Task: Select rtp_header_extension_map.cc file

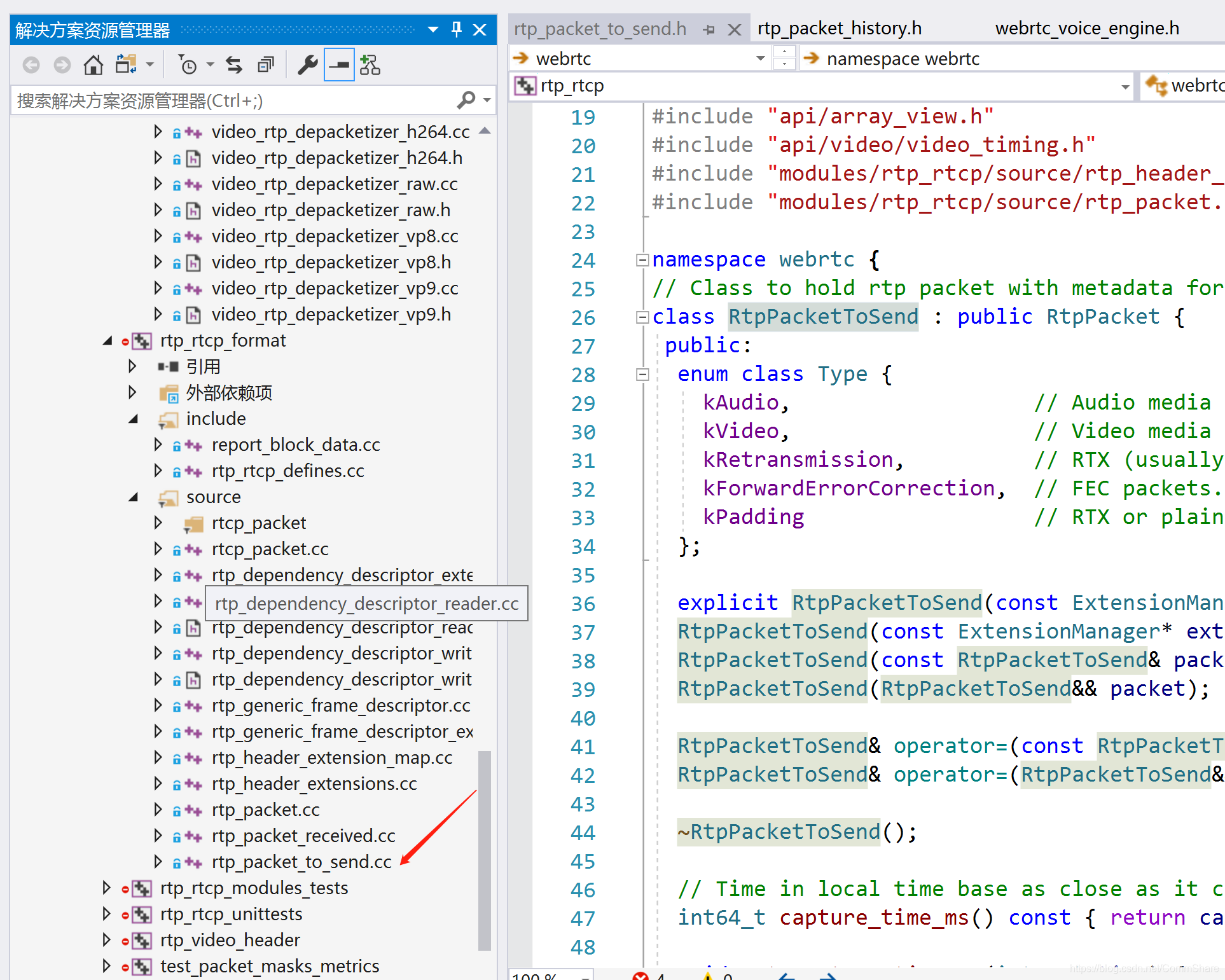Action: tap(332, 757)
